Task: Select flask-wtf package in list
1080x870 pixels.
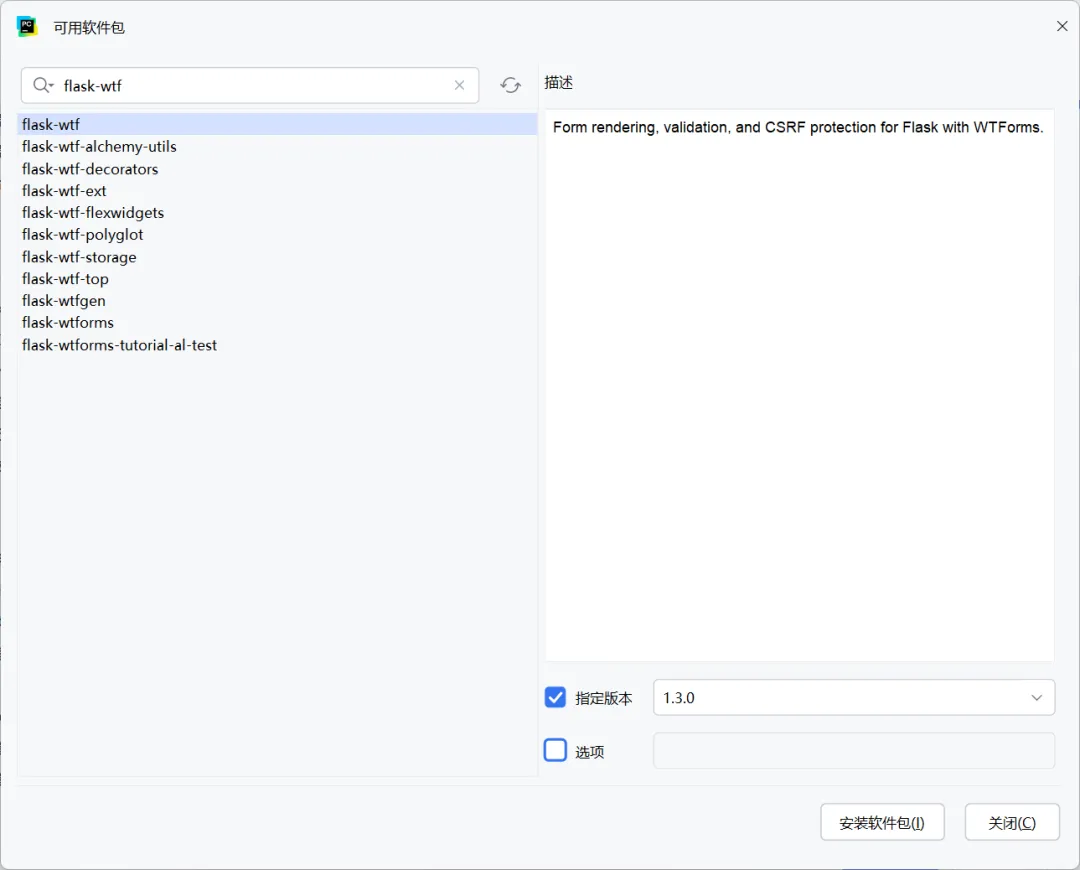Action: coord(277,125)
